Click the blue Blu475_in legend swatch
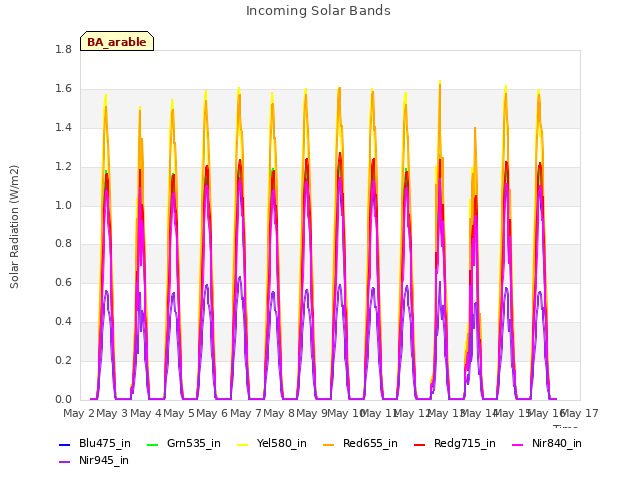 pos(64,444)
